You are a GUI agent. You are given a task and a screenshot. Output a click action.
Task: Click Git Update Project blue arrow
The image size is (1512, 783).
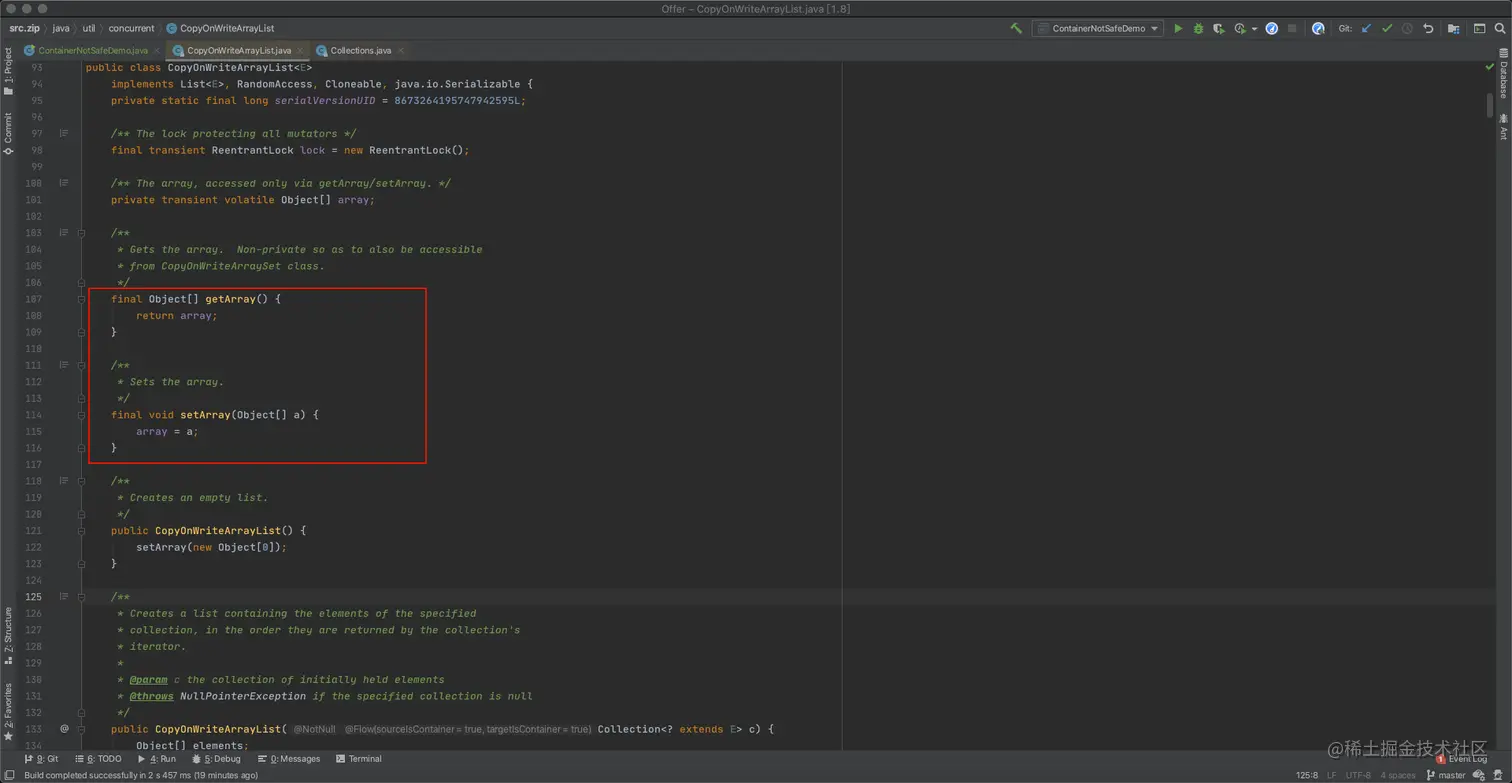(x=1366, y=28)
